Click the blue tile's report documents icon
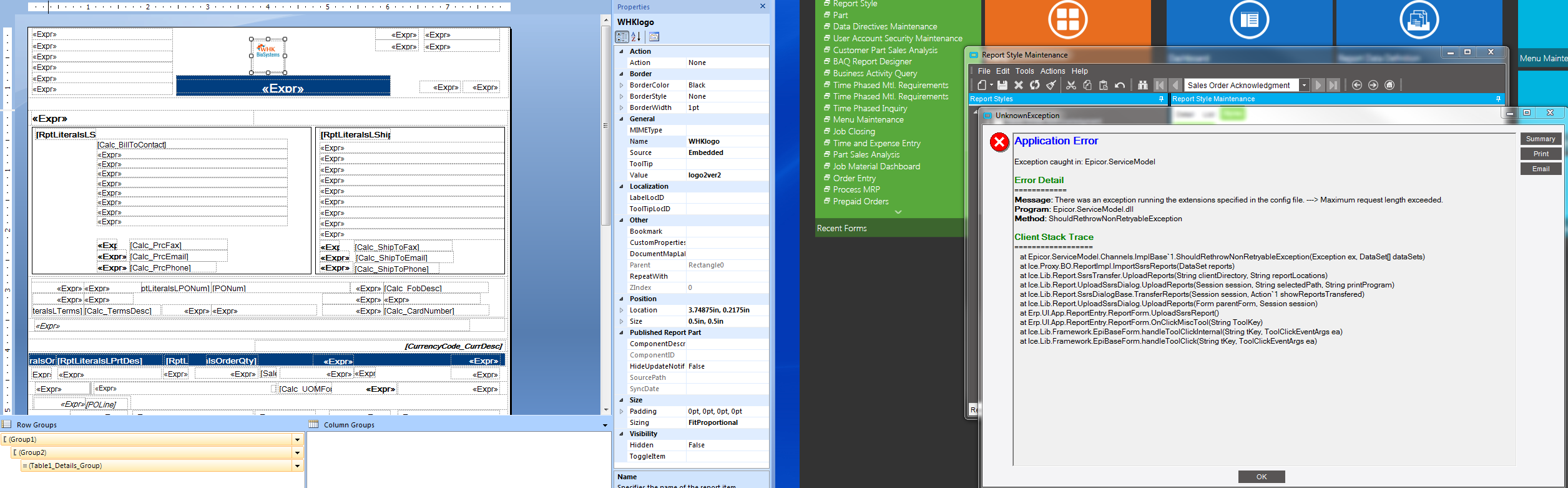This screenshot has width=1568, height=488. [x=1419, y=19]
